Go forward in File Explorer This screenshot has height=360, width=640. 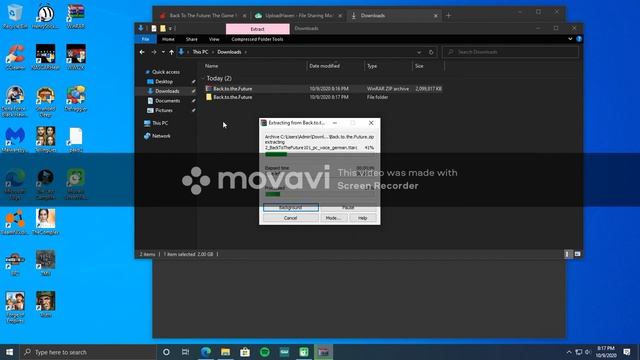[x=153, y=52]
